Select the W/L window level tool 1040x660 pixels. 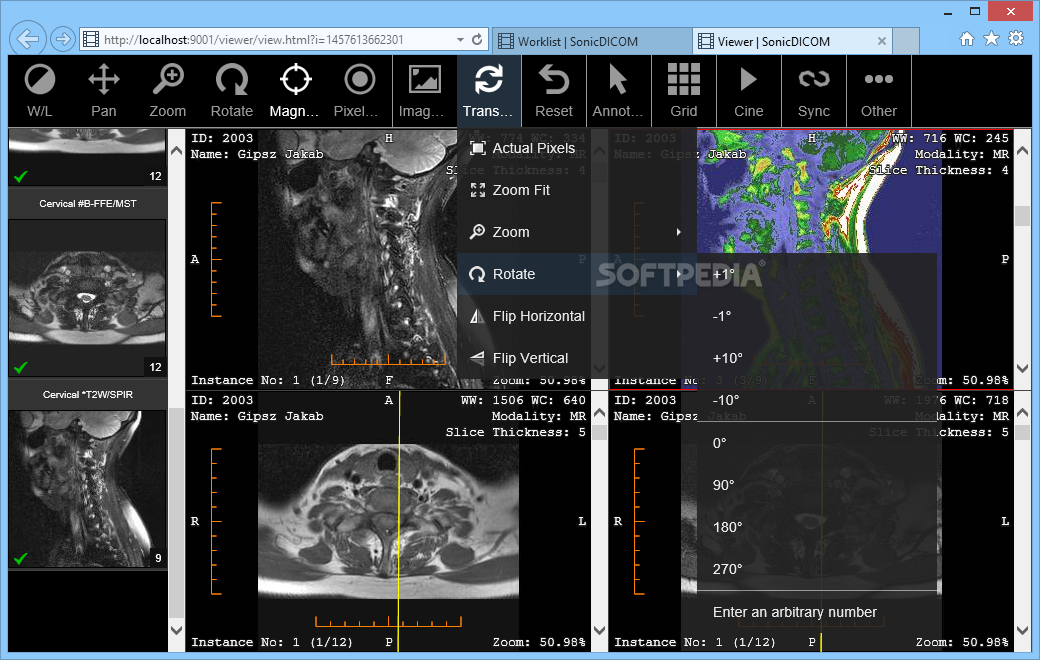(x=40, y=91)
